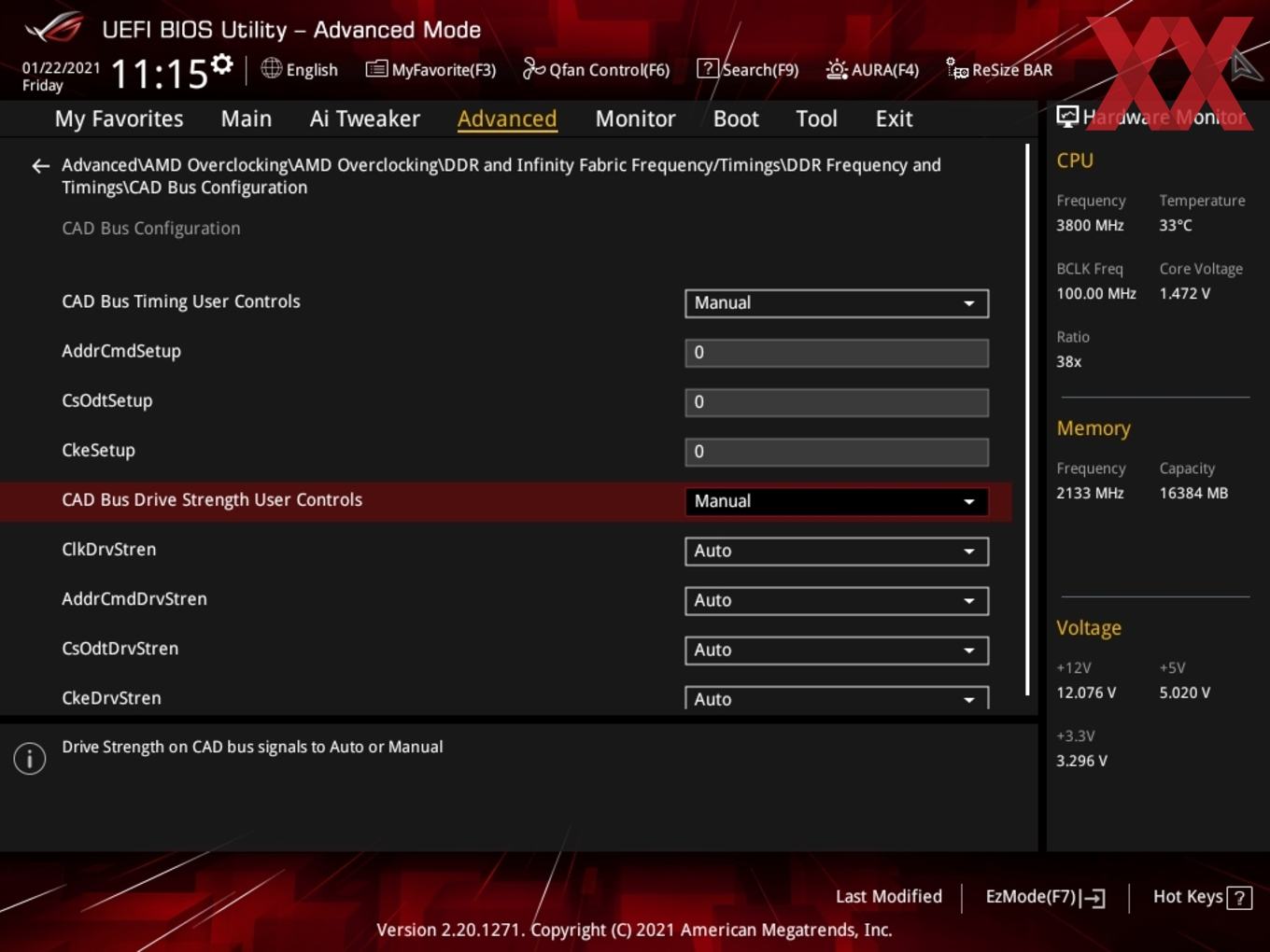
Task: Select the Exit tab
Action: click(894, 119)
